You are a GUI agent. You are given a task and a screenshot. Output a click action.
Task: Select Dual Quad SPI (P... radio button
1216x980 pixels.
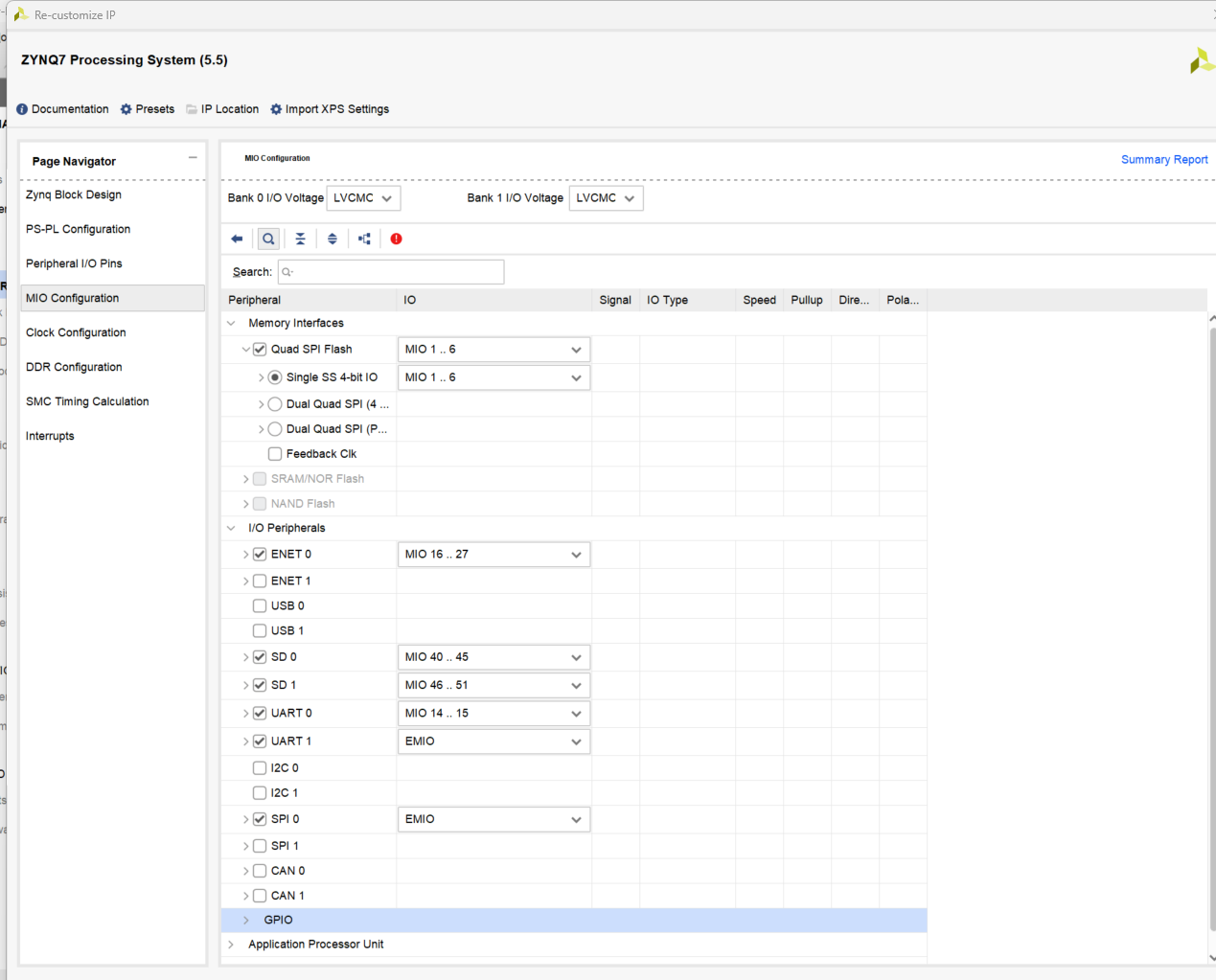[x=275, y=429]
